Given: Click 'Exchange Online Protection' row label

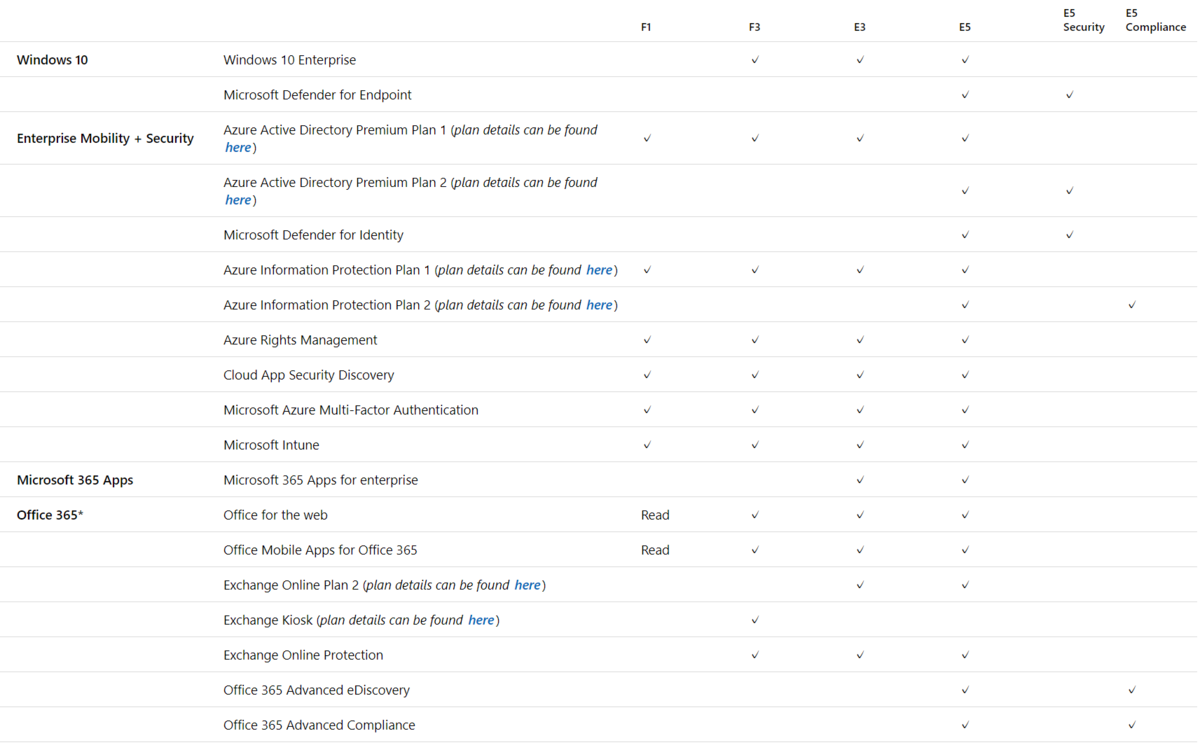Looking at the screenshot, I should point(303,655).
